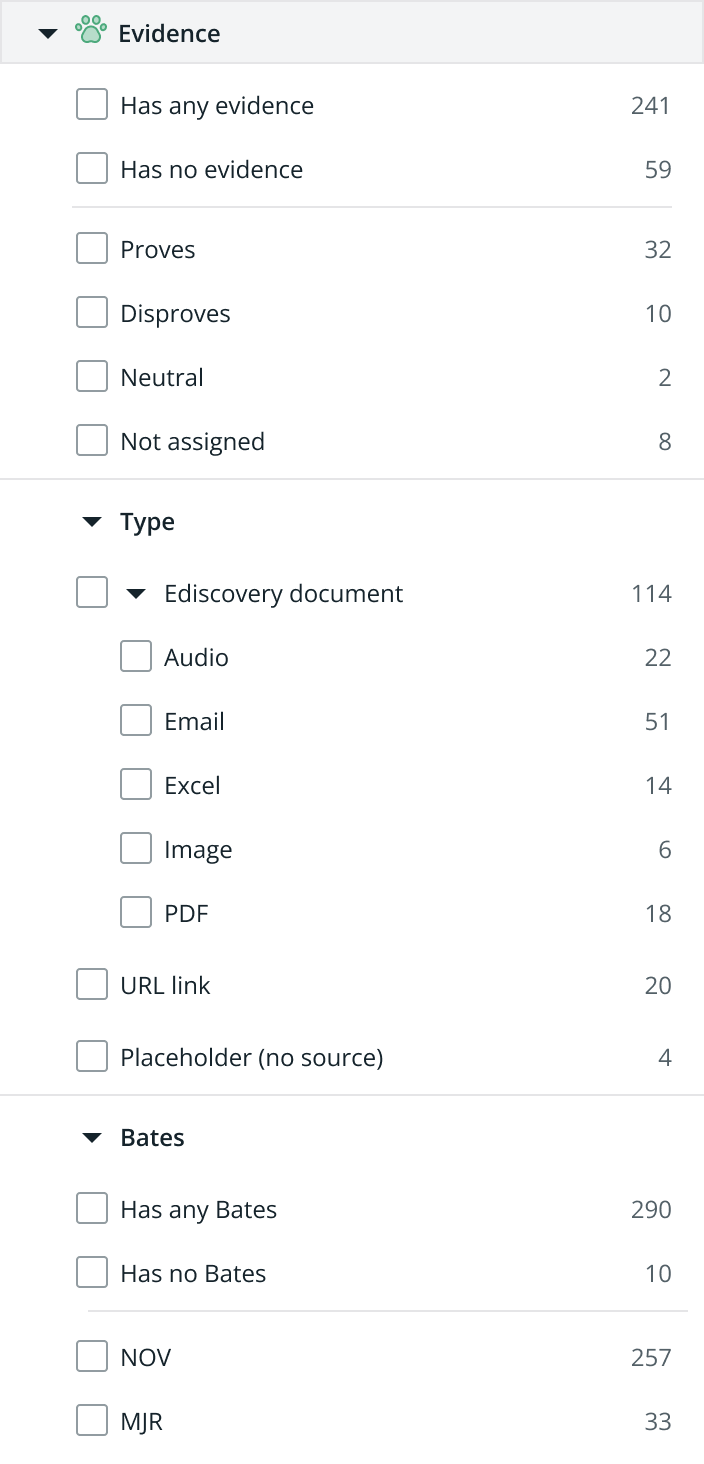Check the Ediscovery document checkbox

point(91,592)
